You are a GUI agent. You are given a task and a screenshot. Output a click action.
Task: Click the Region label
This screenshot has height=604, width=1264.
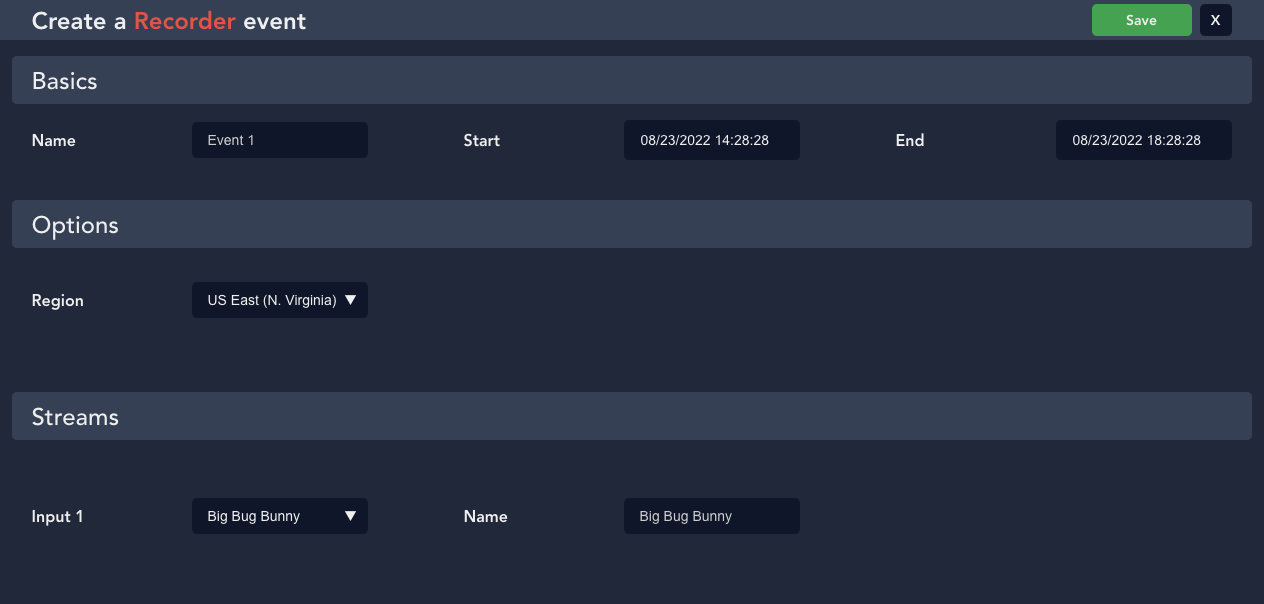tap(57, 301)
